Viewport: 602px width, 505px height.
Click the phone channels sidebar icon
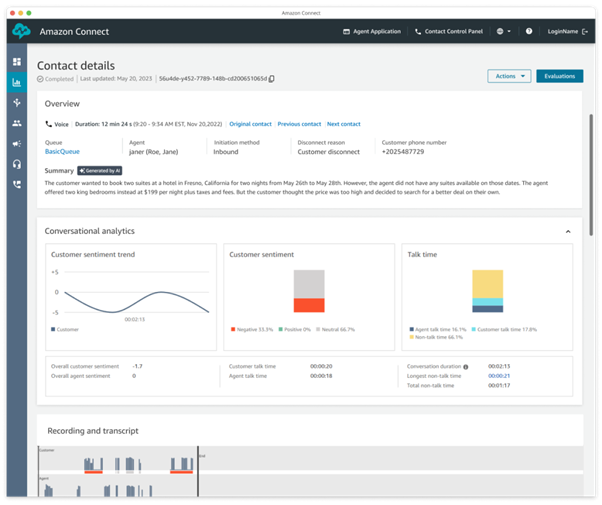coord(17,184)
